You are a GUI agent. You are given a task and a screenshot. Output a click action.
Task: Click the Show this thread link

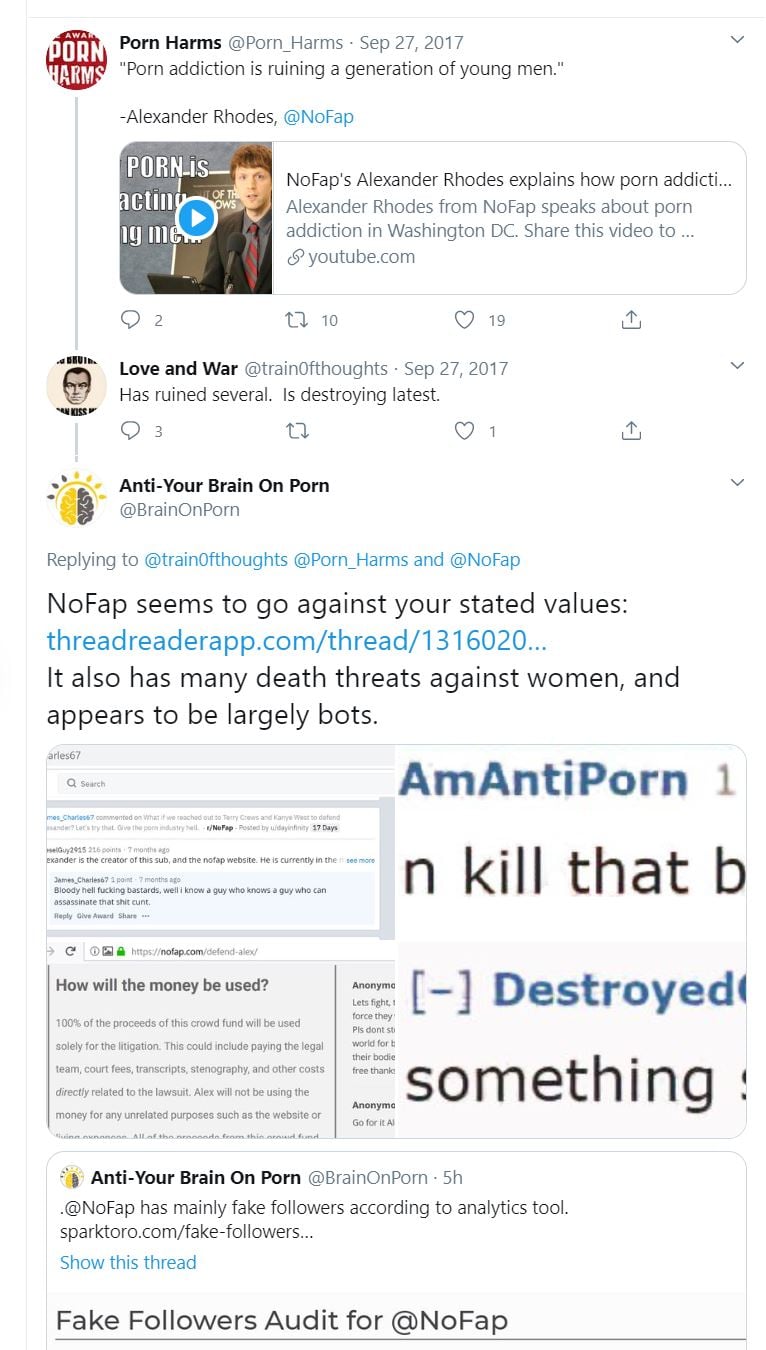(128, 1262)
